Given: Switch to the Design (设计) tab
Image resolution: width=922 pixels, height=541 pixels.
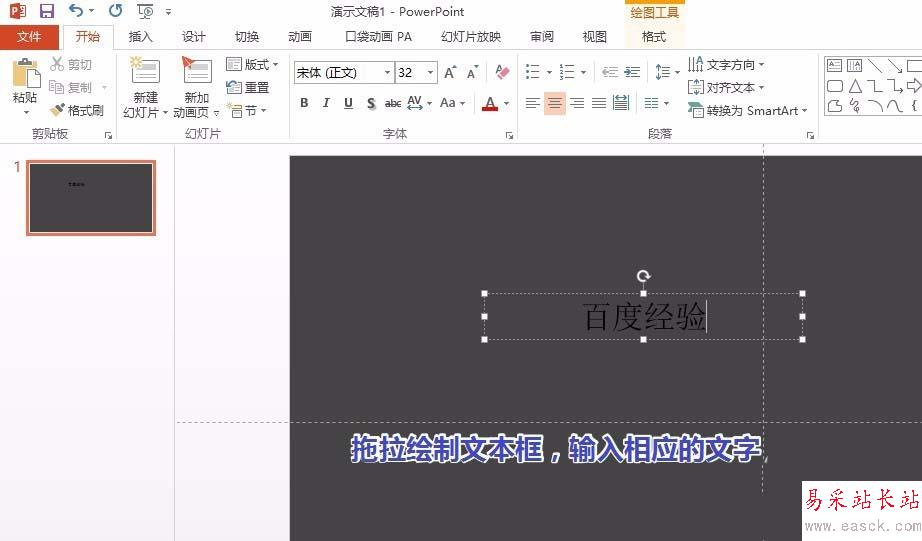Looking at the screenshot, I should [x=193, y=37].
